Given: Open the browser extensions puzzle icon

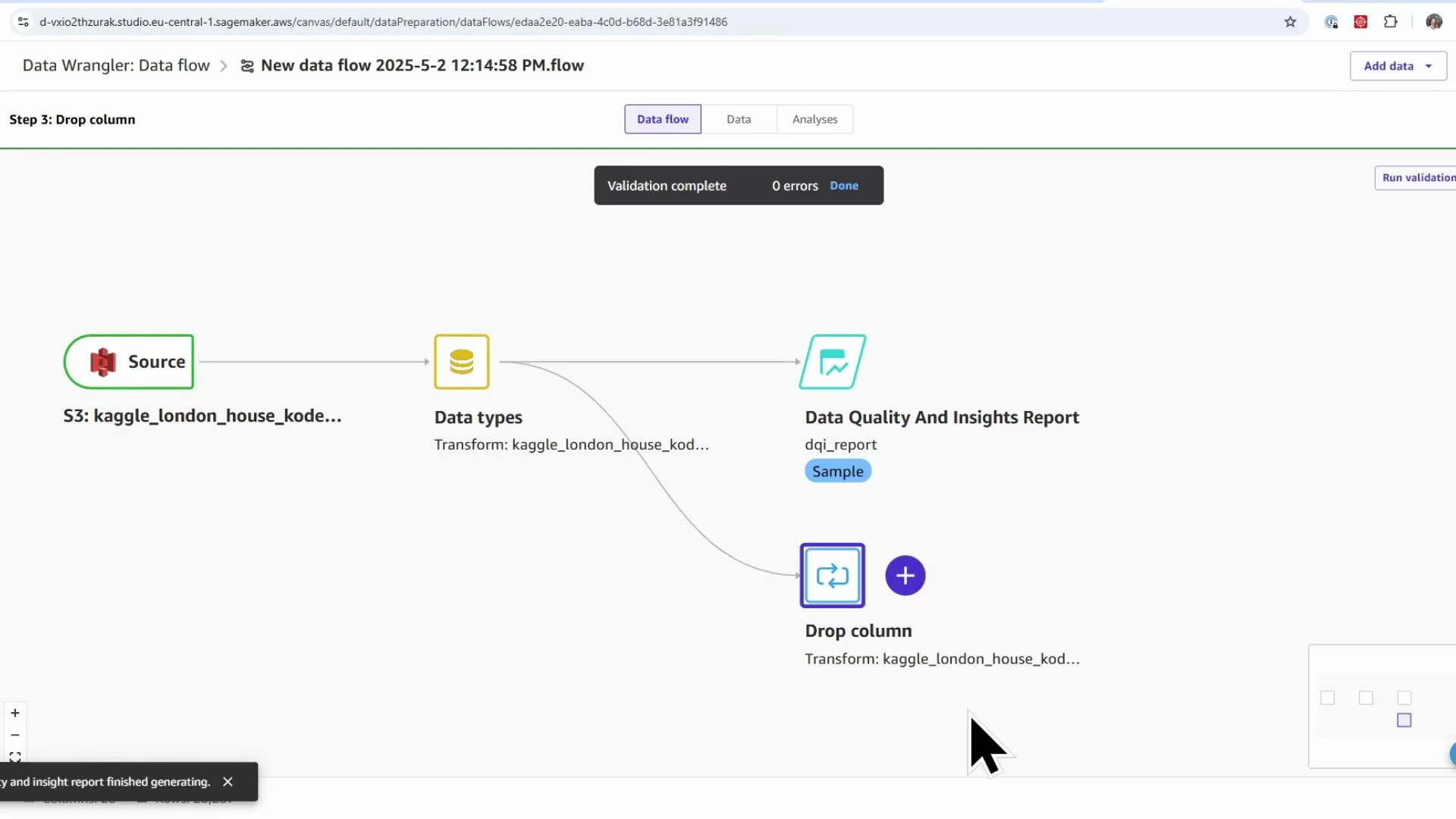Looking at the screenshot, I should (1390, 21).
